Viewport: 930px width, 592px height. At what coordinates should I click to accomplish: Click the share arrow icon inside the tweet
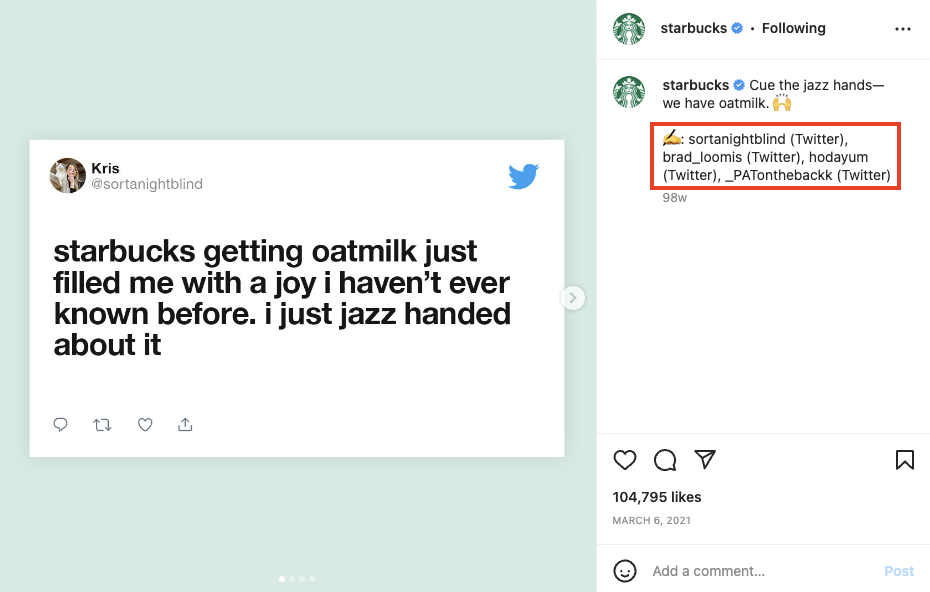pos(185,424)
